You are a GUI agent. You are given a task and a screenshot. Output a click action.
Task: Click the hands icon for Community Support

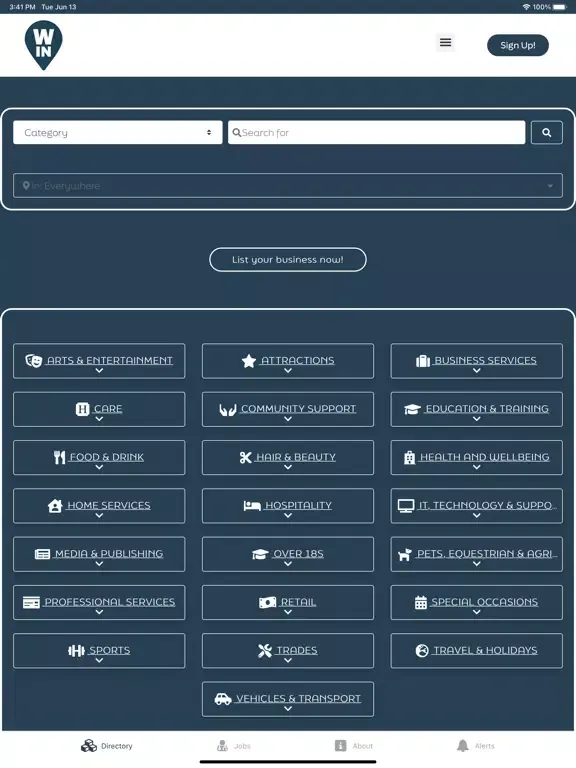click(x=228, y=409)
